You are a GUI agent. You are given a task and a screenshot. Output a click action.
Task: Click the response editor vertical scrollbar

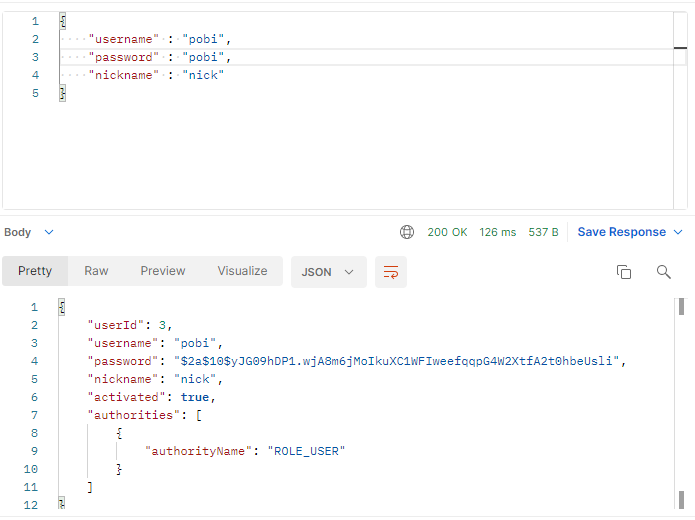click(x=681, y=403)
